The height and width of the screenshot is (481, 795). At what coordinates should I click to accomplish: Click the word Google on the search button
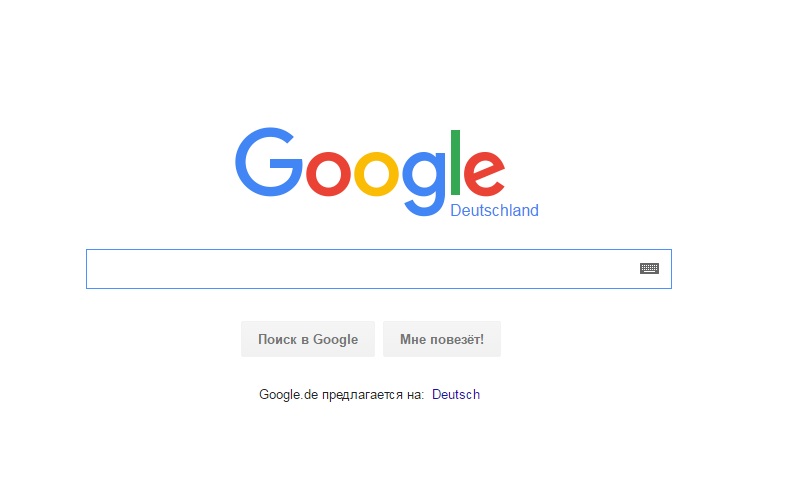click(x=336, y=340)
